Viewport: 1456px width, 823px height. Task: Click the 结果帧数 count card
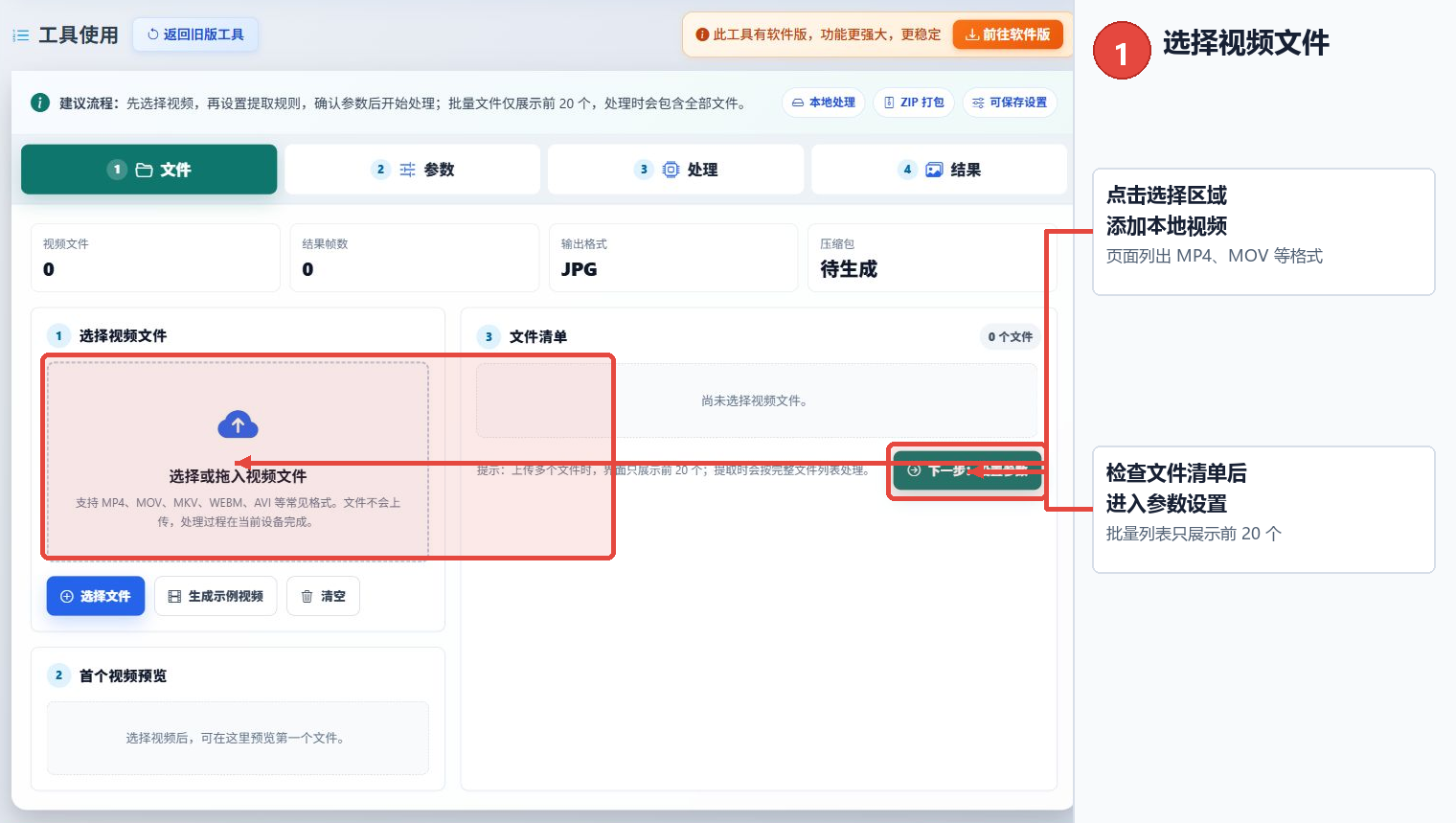(x=415, y=258)
